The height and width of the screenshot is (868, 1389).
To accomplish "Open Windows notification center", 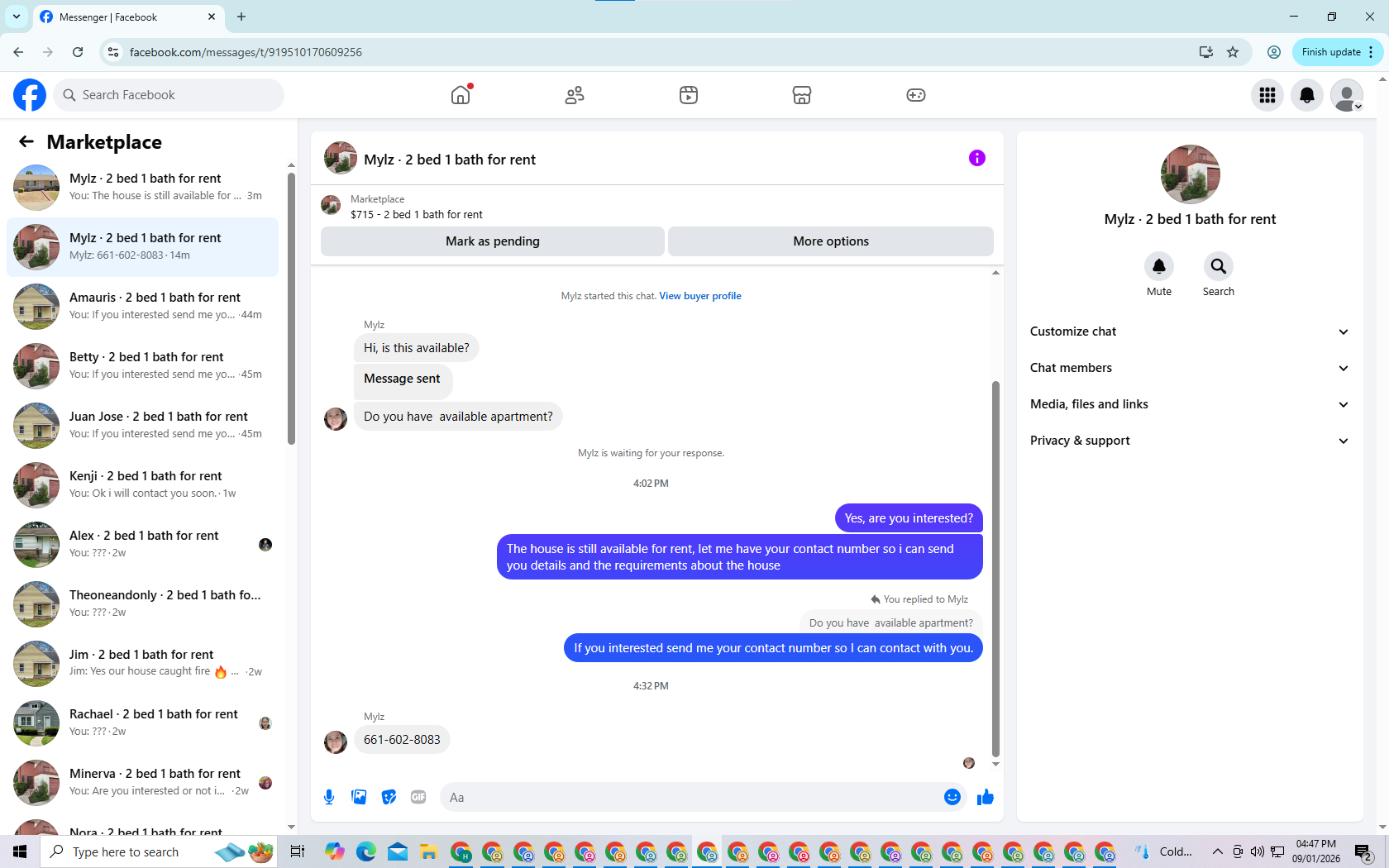I will (x=1363, y=851).
